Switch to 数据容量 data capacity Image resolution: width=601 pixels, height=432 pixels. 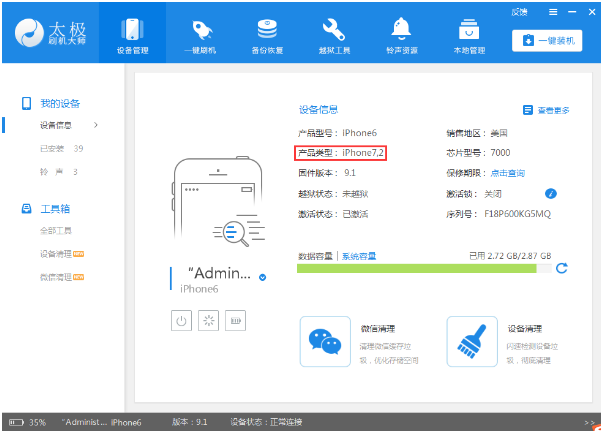(315, 256)
